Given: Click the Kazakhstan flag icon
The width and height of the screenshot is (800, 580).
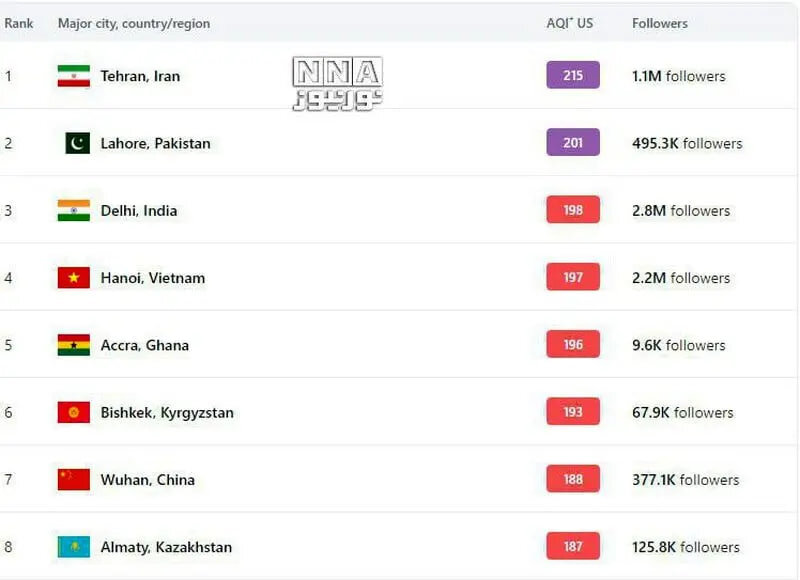Looking at the screenshot, I should [73, 547].
